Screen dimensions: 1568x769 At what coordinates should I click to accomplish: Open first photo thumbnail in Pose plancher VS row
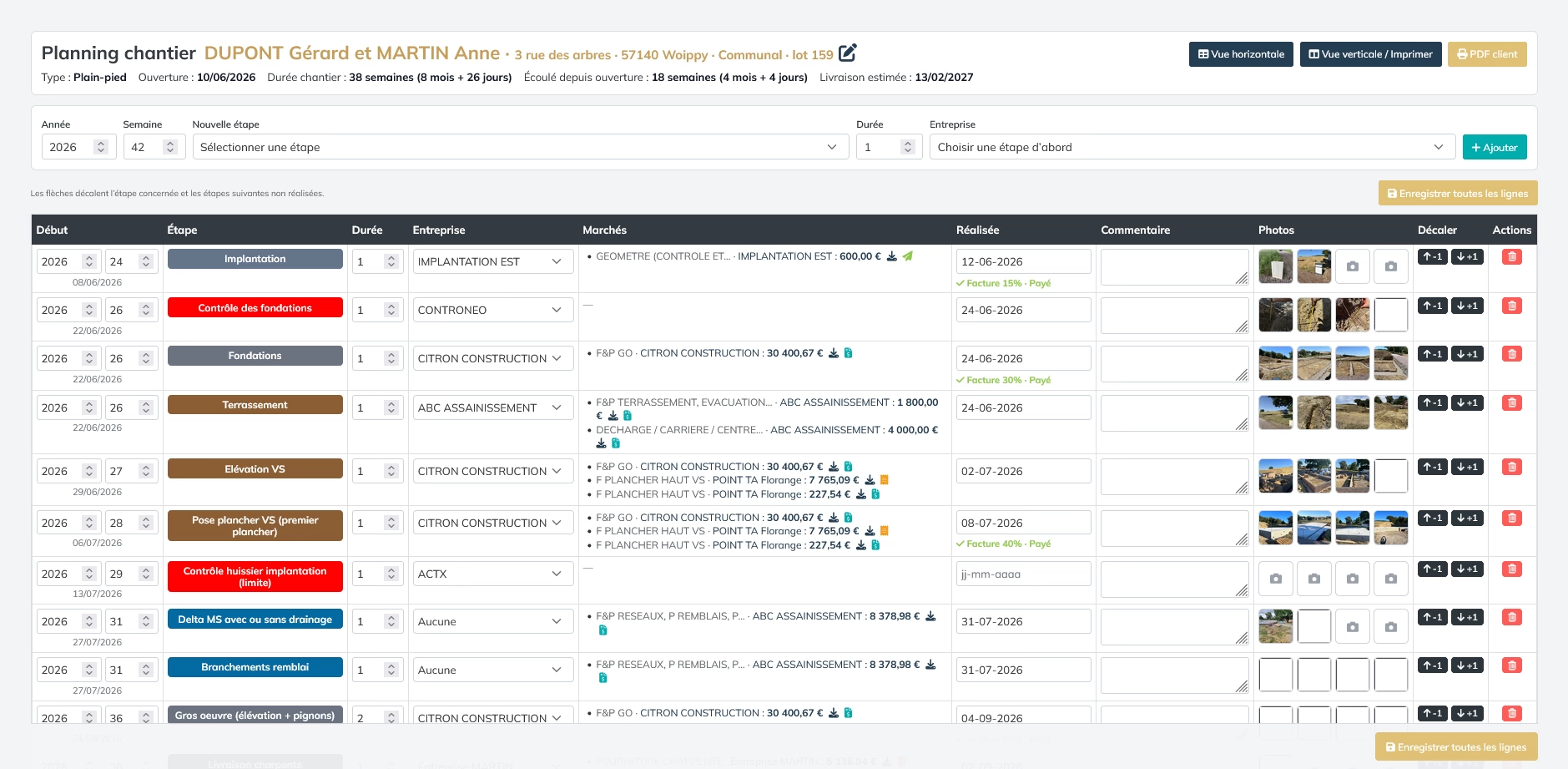click(x=1276, y=528)
